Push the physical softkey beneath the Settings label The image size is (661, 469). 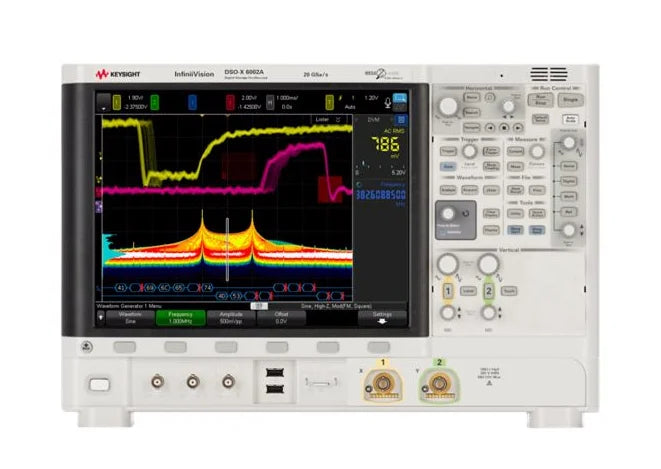(x=378, y=347)
